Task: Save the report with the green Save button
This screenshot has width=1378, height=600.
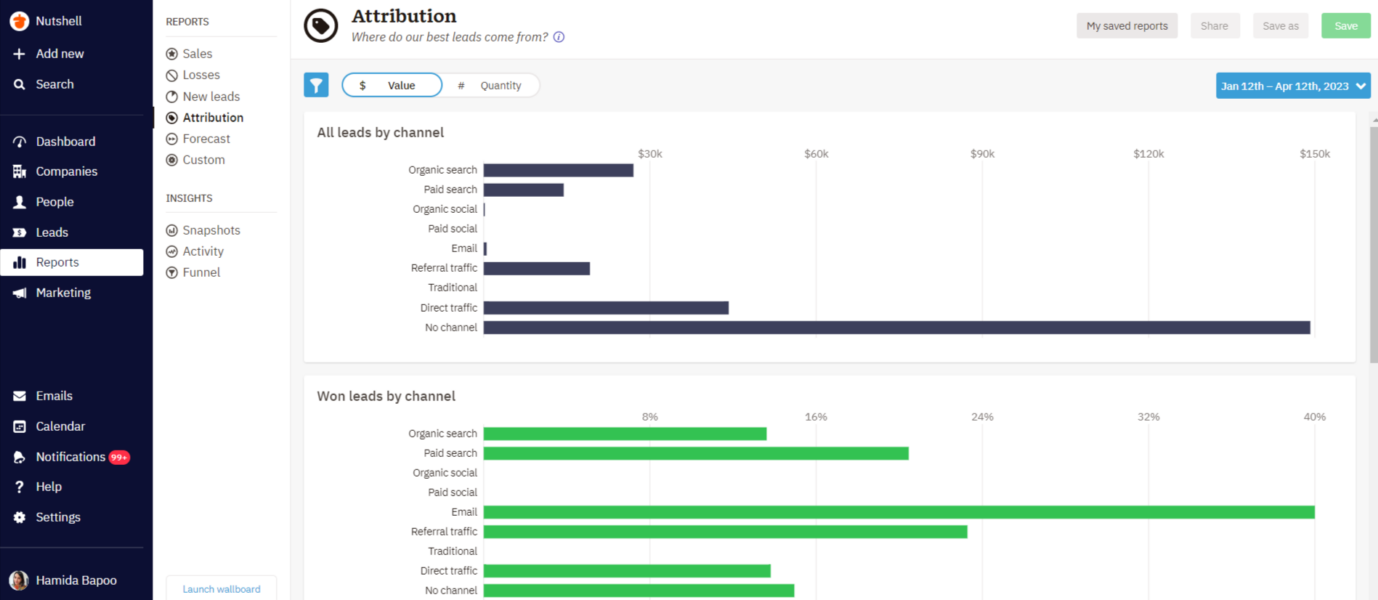Action: (x=1345, y=25)
